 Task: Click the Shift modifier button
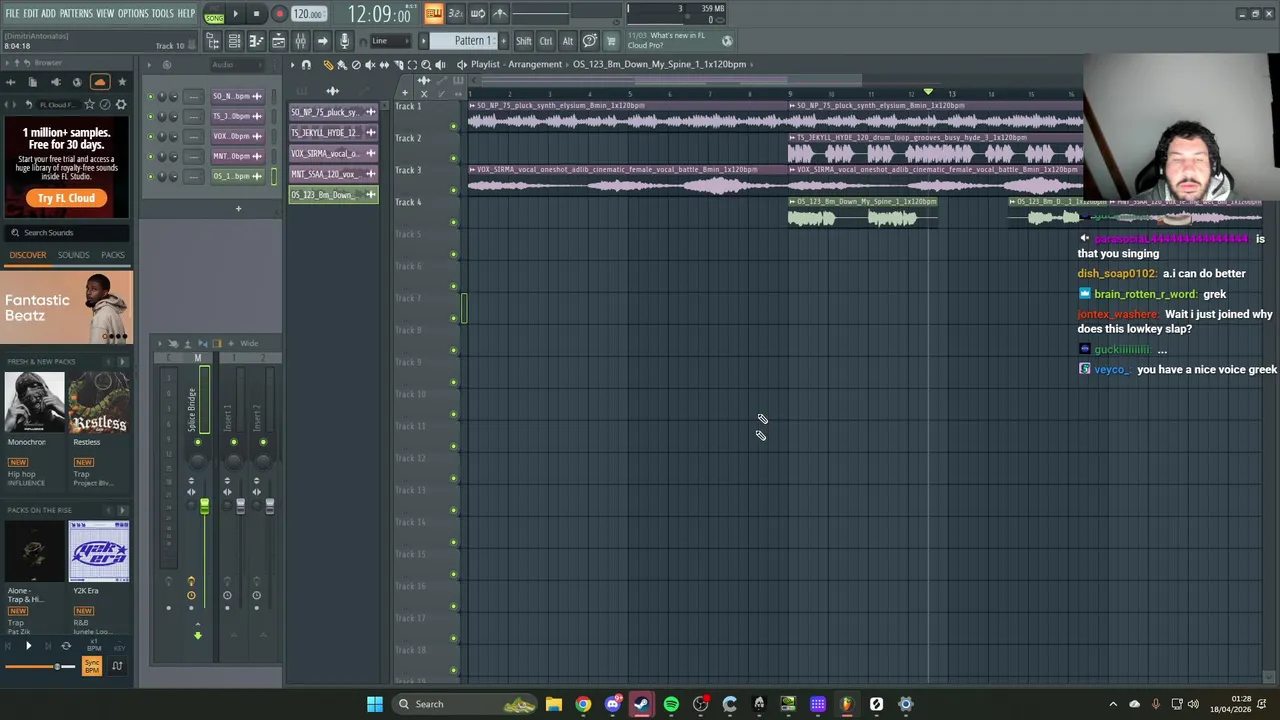click(524, 41)
